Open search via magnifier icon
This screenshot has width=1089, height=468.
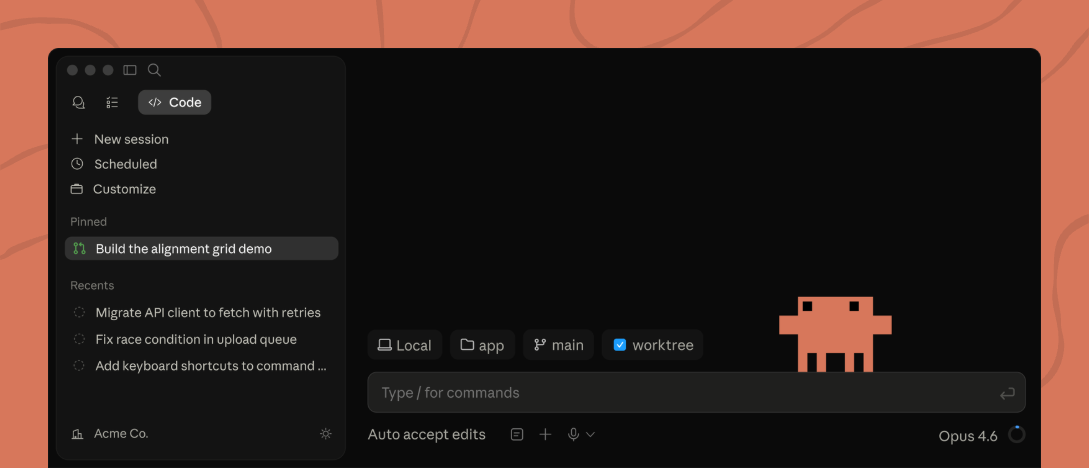154,70
